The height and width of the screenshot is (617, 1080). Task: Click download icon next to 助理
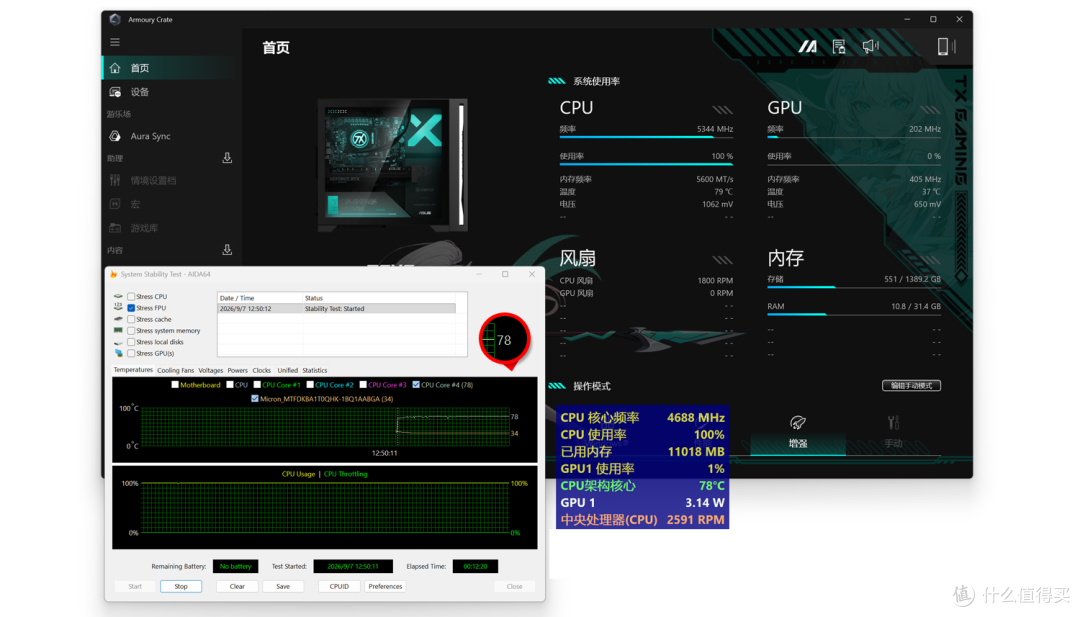[227, 158]
